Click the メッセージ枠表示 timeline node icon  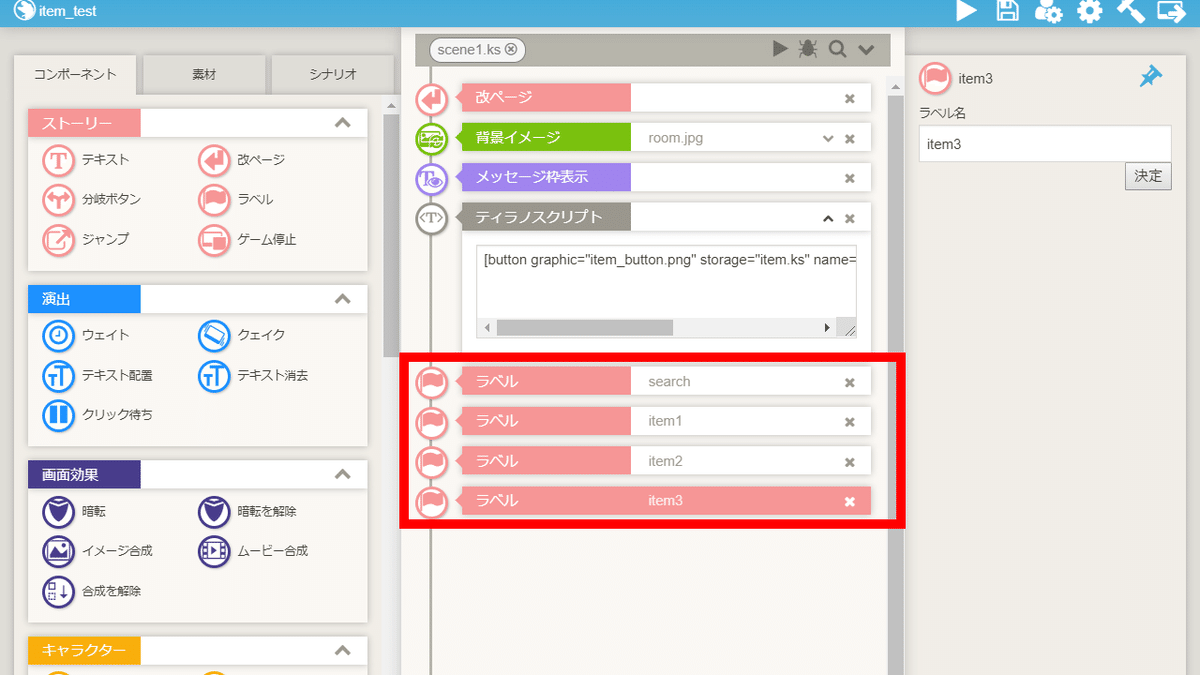pyautogui.click(x=431, y=179)
